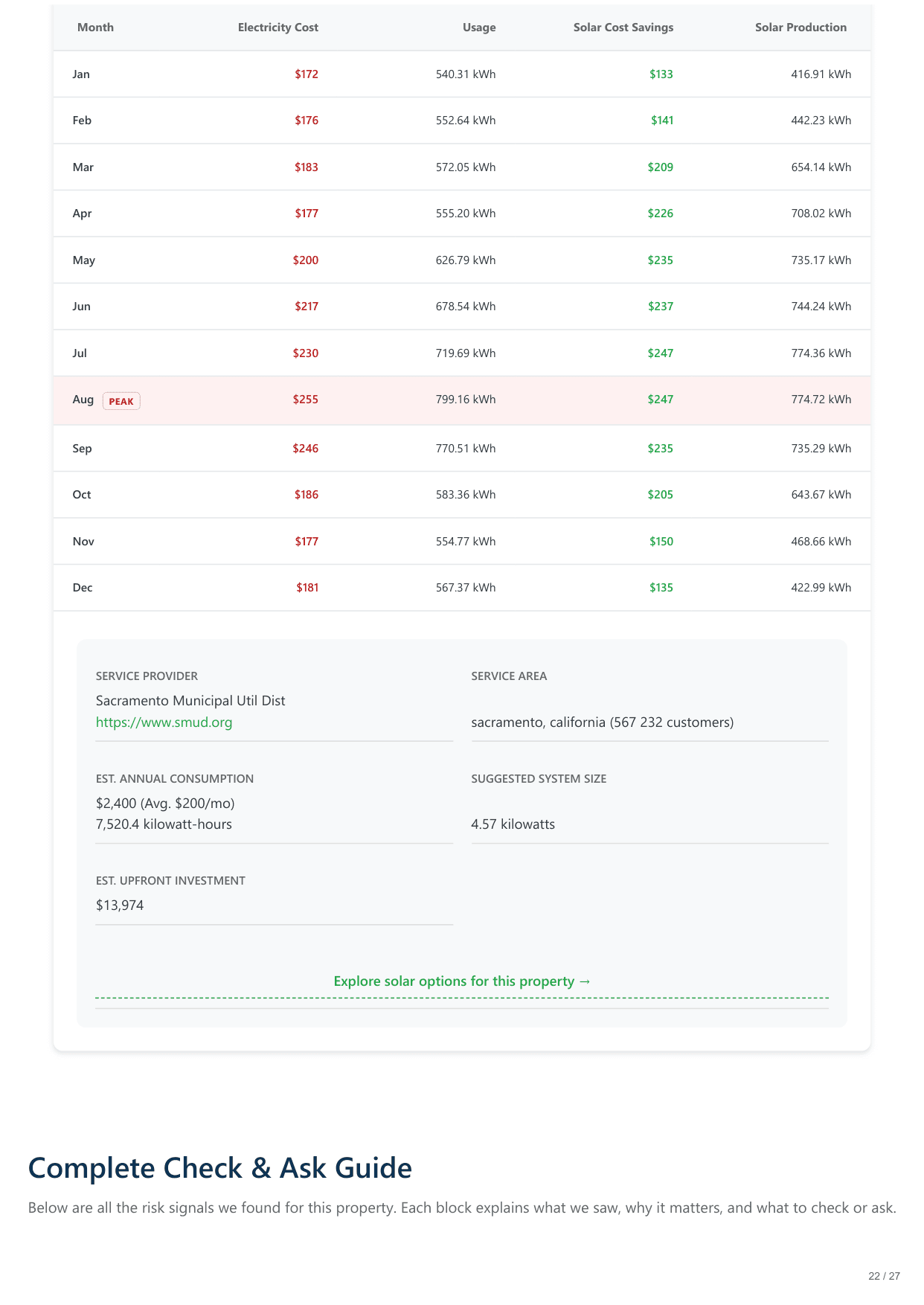Click the May usage value 626.79 kWh
924x1305 pixels.
click(465, 260)
